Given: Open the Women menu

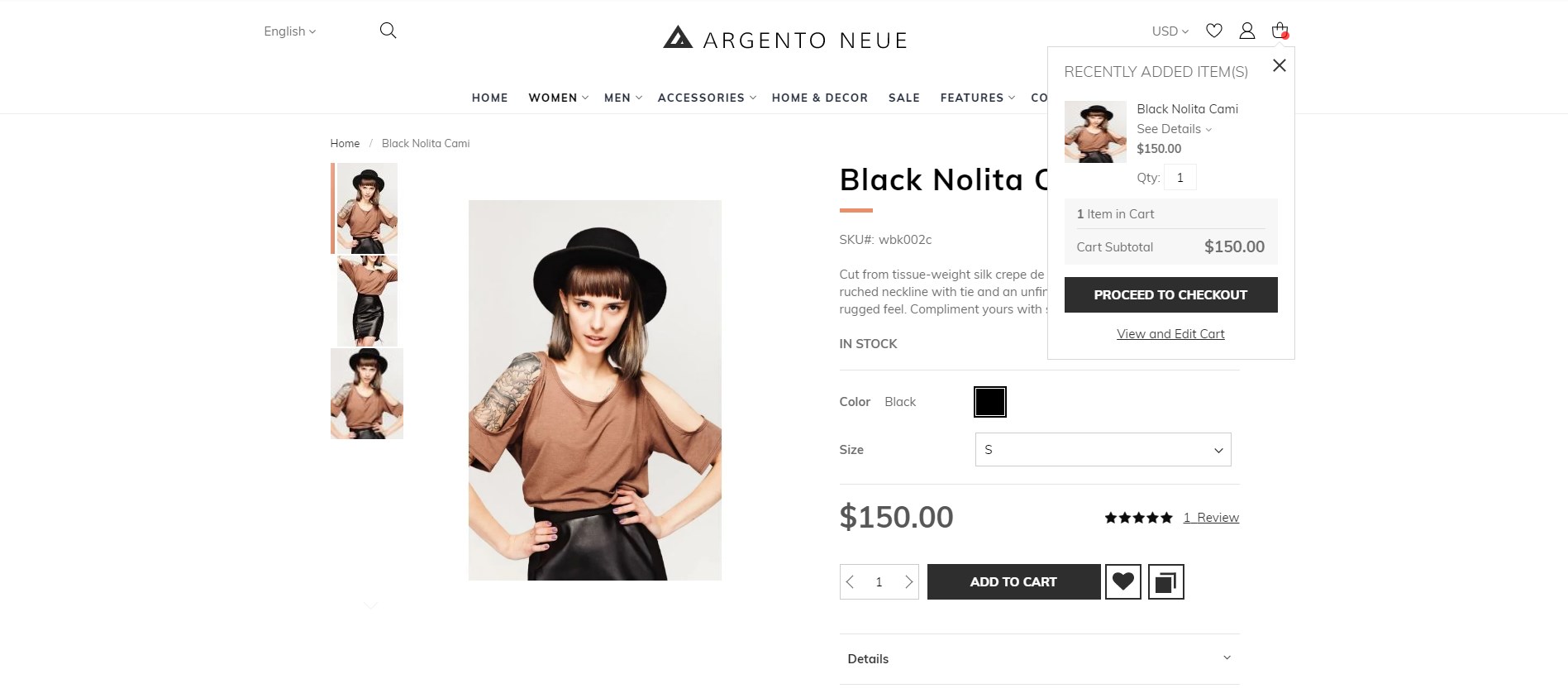Looking at the screenshot, I should pos(558,98).
